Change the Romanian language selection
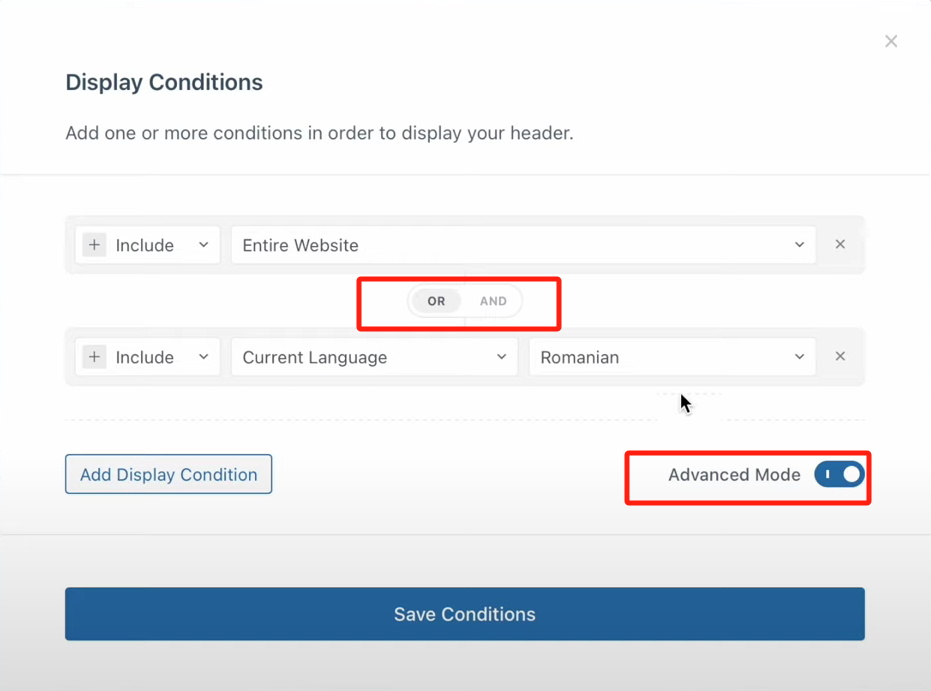Screen dimensions: 931x691 (671, 357)
